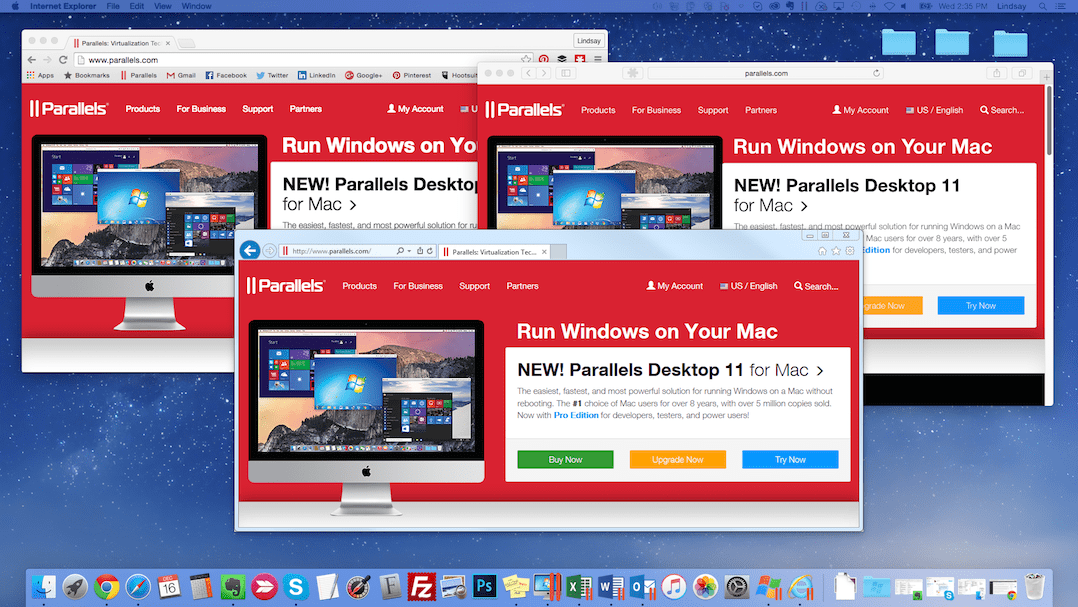Expand IE address bar search dropdown arrow
This screenshot has height=607, width=1078.
click(x=409, y=251)
